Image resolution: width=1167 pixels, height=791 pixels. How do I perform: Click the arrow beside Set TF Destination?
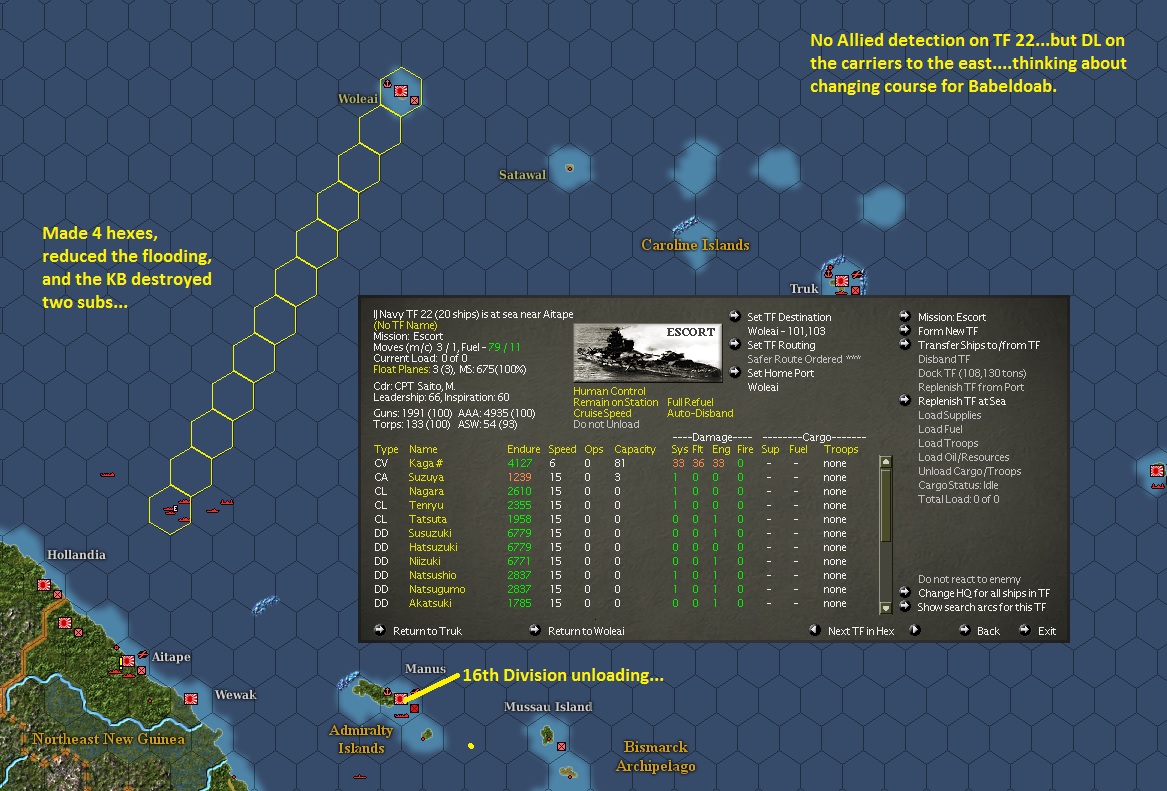pyautogui.click(x=735, y=316)
